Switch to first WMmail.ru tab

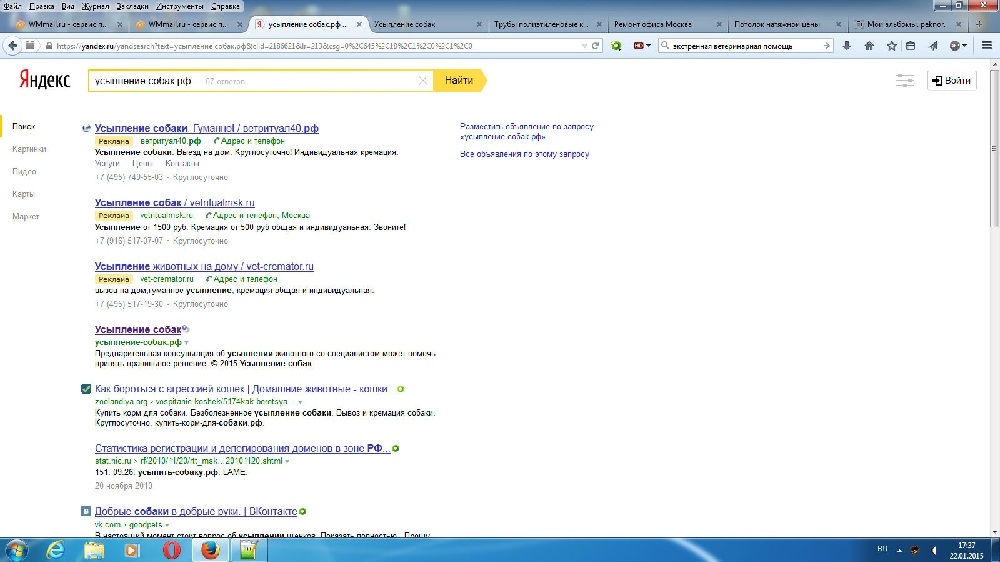(x=68, y=24)
